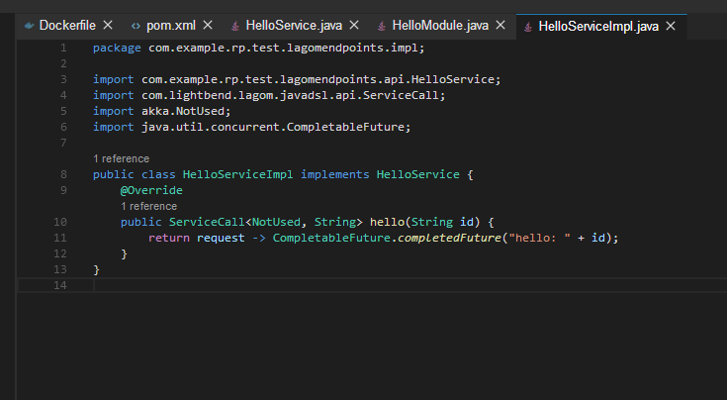Click the 'akka.NotUsed' import text
727x400 pixels.
(183, 111)
